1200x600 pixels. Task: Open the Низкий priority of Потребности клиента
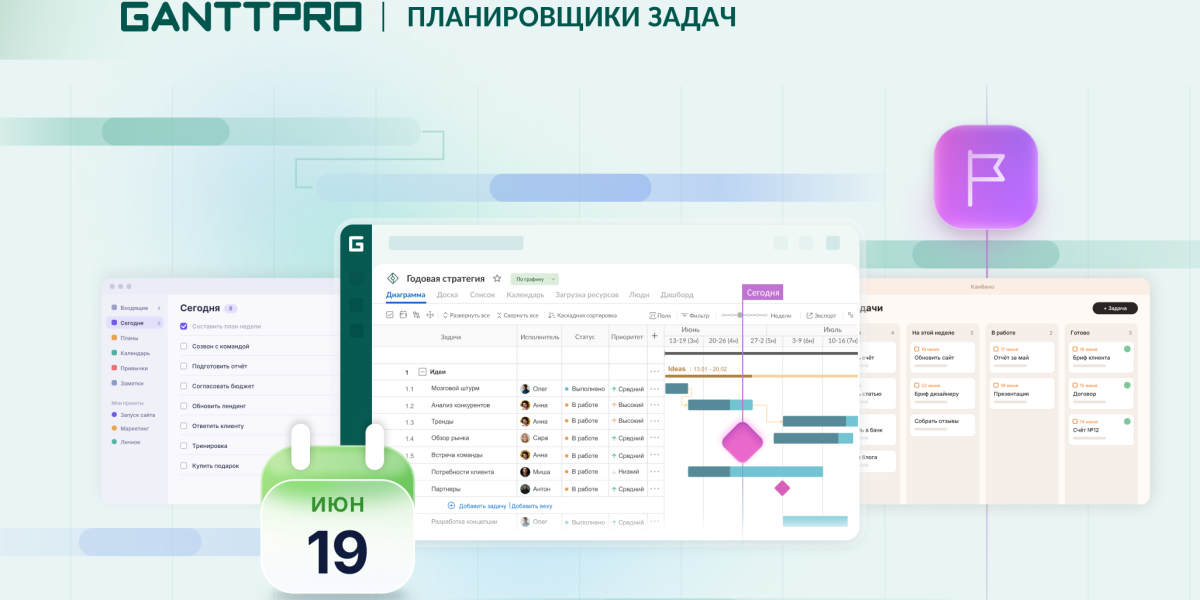click(x=627, y=471)
